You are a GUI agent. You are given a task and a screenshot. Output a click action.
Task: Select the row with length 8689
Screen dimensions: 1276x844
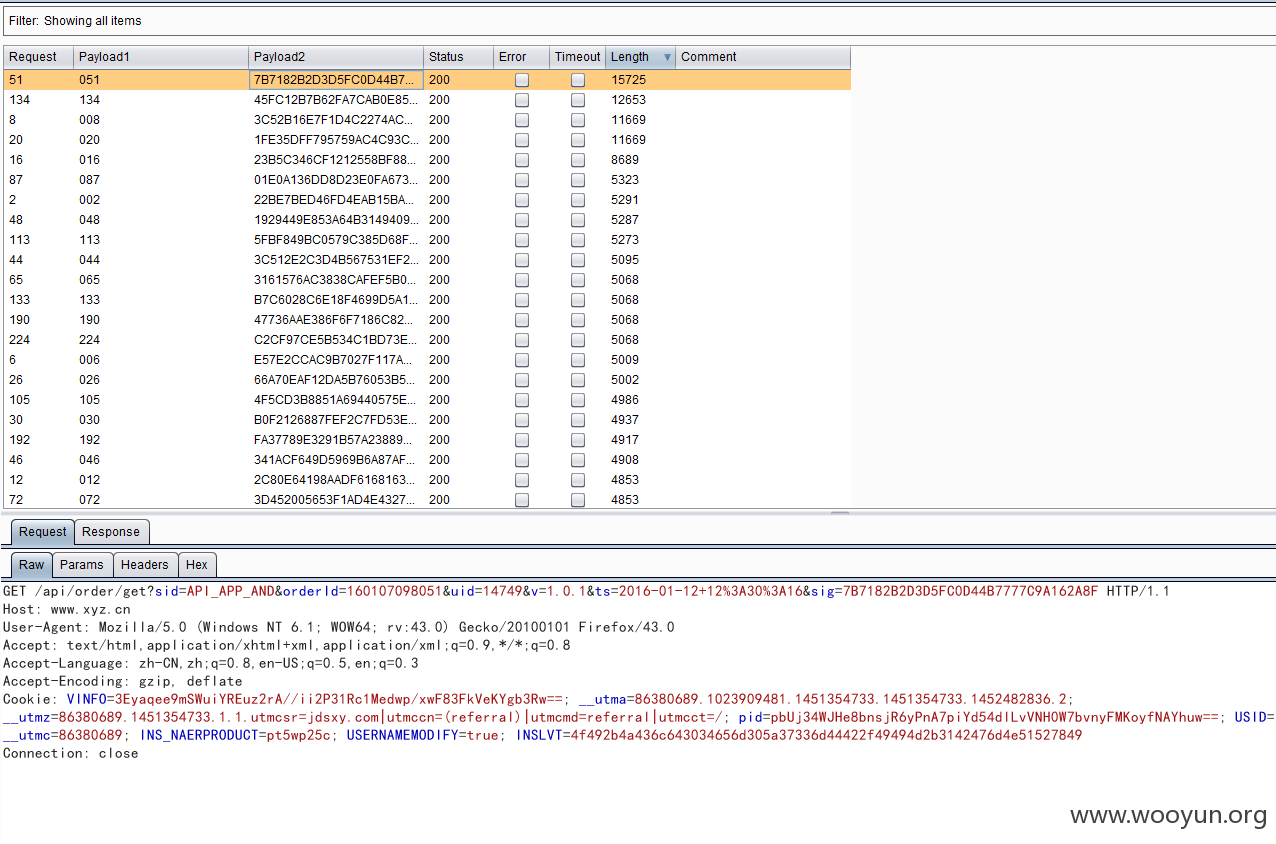click(x=427, y=160)
